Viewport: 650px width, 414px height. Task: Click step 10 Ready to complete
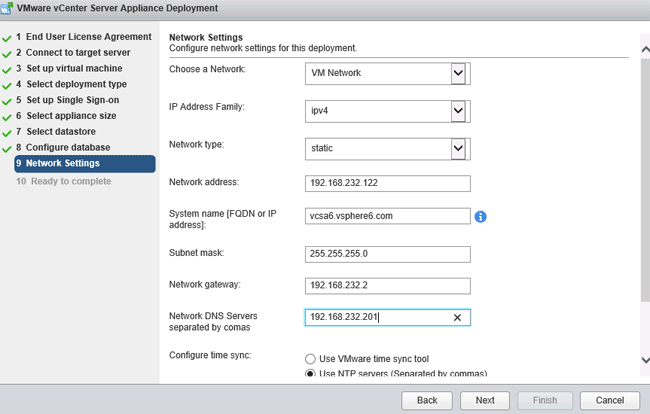click(x=63, y=181)
